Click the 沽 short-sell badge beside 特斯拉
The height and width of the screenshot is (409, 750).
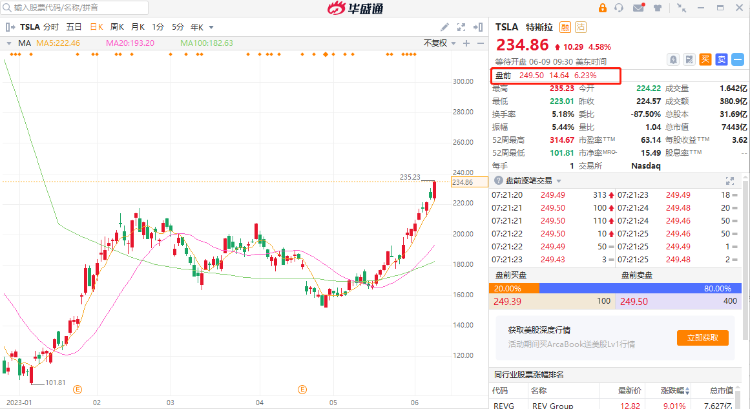coord(581,27)
